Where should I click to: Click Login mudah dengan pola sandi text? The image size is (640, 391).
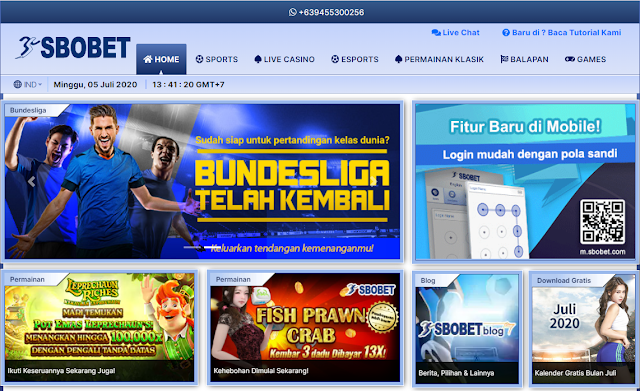click(x=530, y=154)
